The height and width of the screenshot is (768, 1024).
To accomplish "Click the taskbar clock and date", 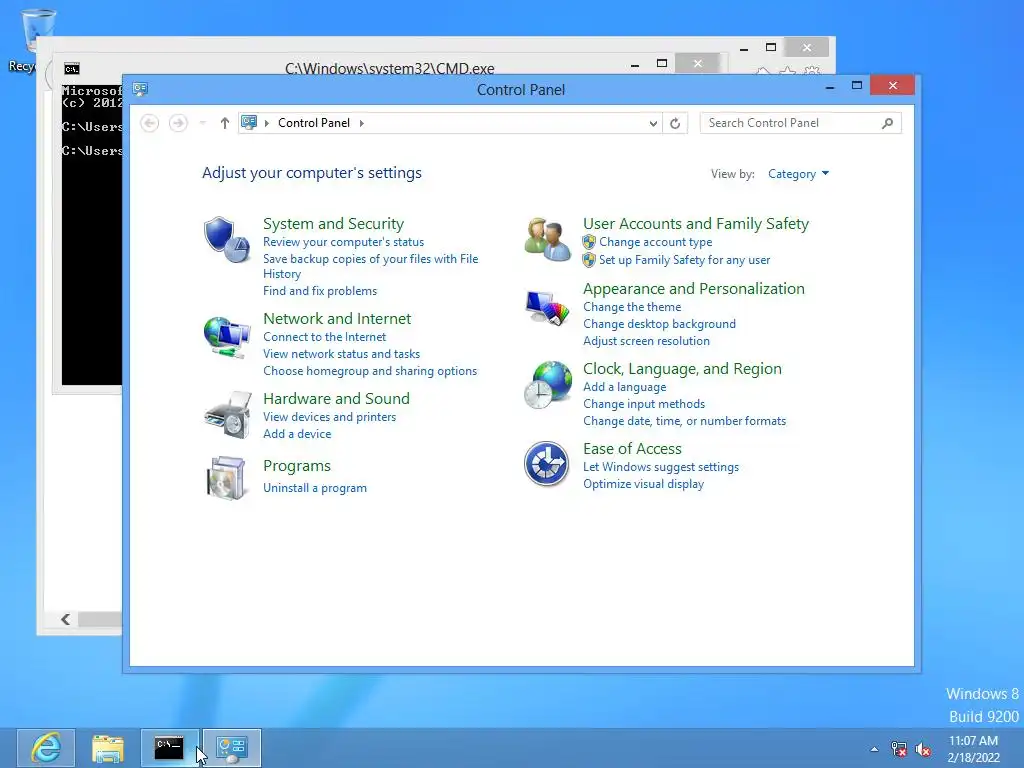I will [x=973, y=749].
